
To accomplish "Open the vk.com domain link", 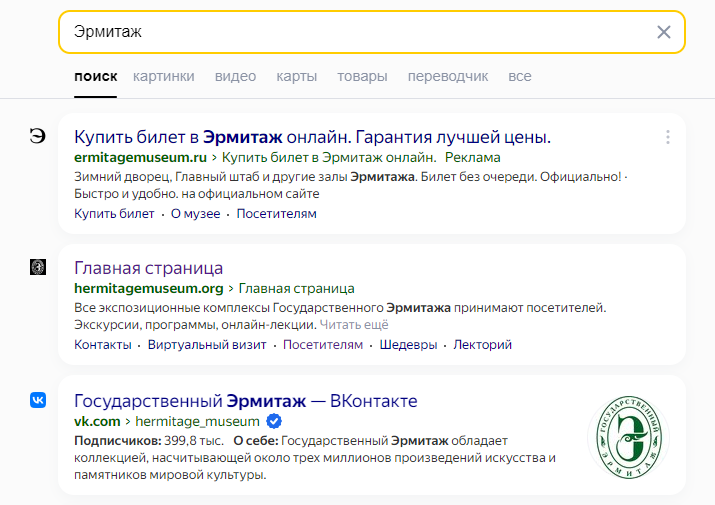I will tap(97, 421).
